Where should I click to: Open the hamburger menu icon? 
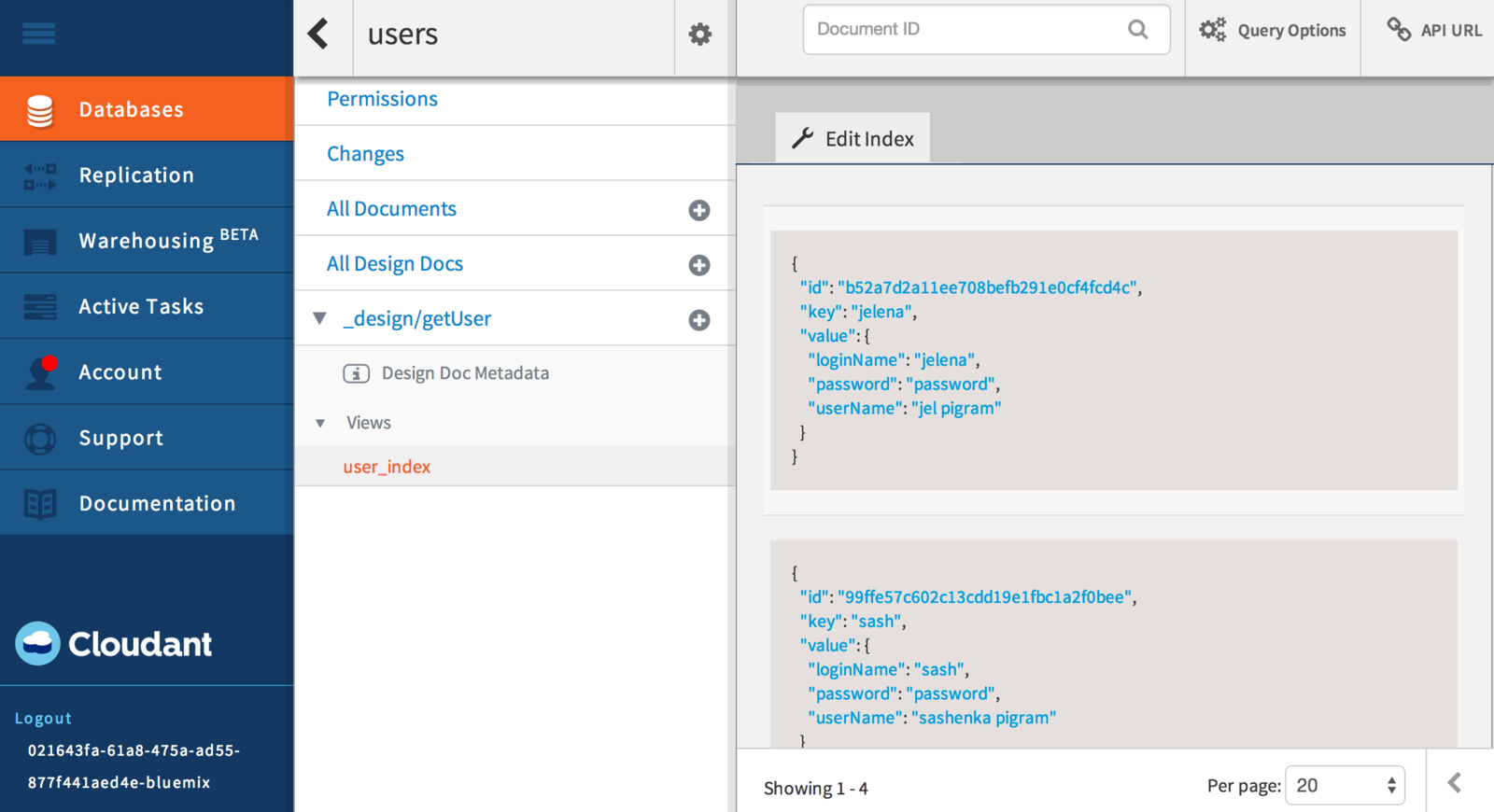[38, 34]
